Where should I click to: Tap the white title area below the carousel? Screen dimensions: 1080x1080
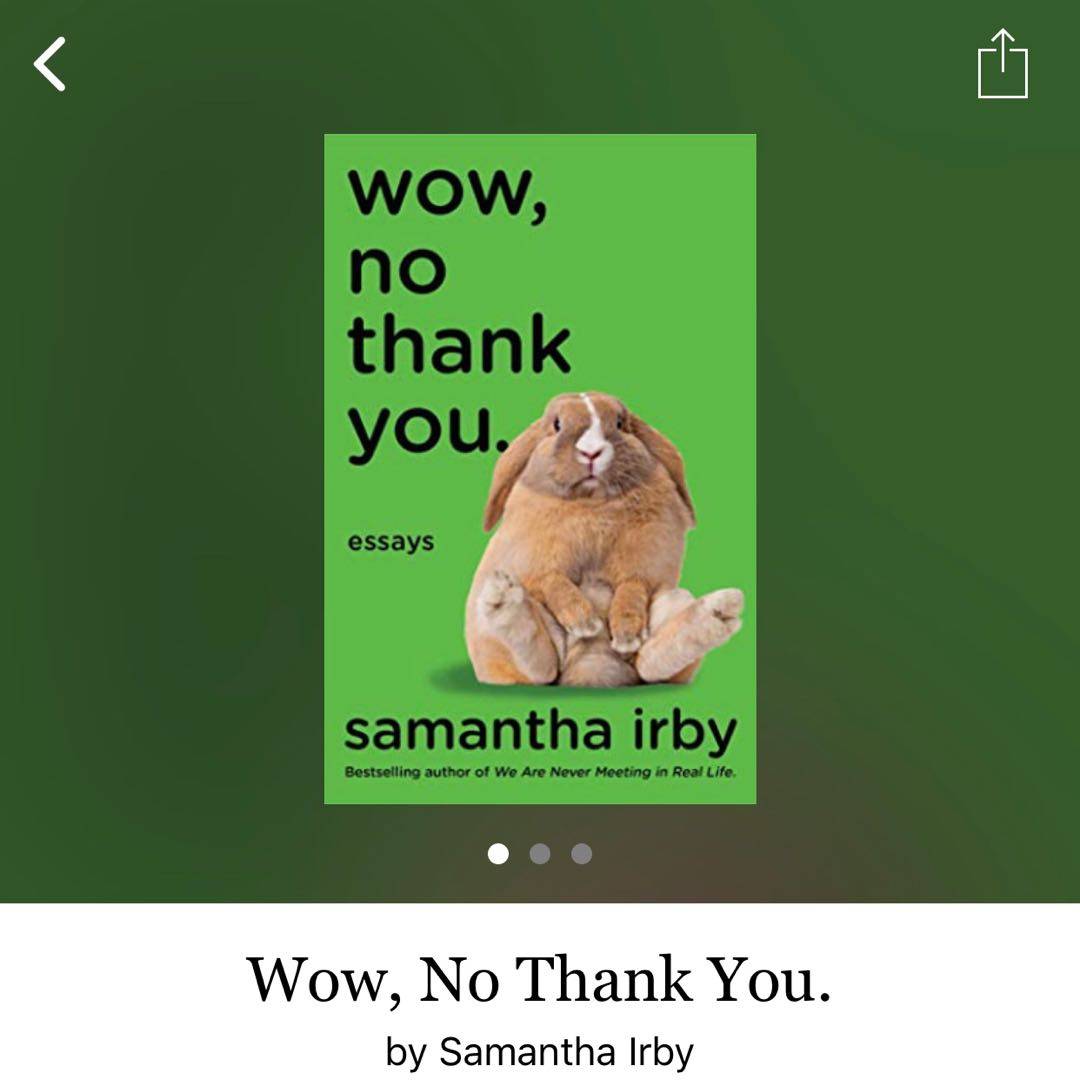tap(540, 992)
